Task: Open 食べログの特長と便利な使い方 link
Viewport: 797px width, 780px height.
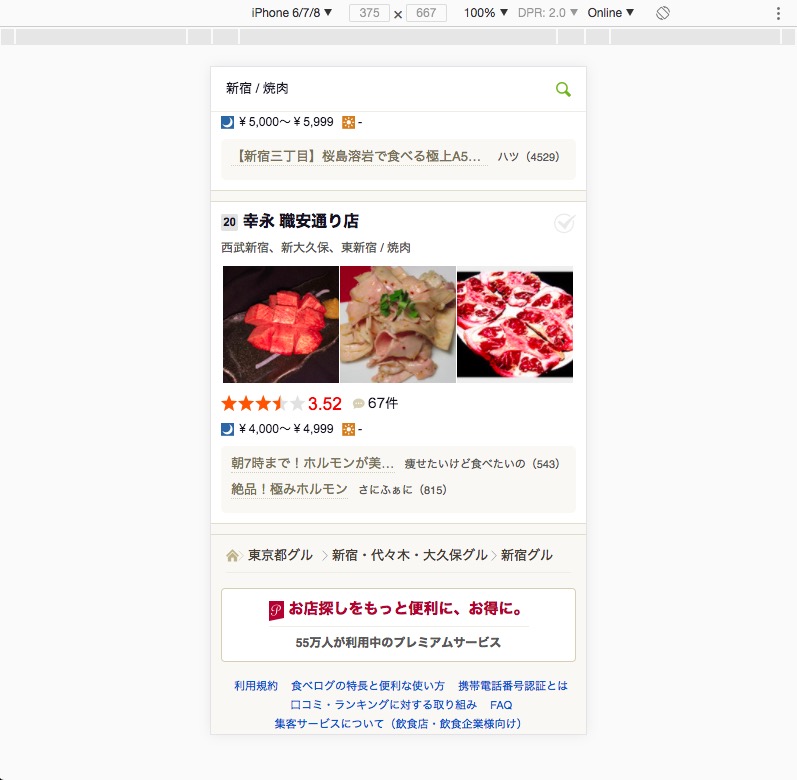Action: [x=368, y=686]
